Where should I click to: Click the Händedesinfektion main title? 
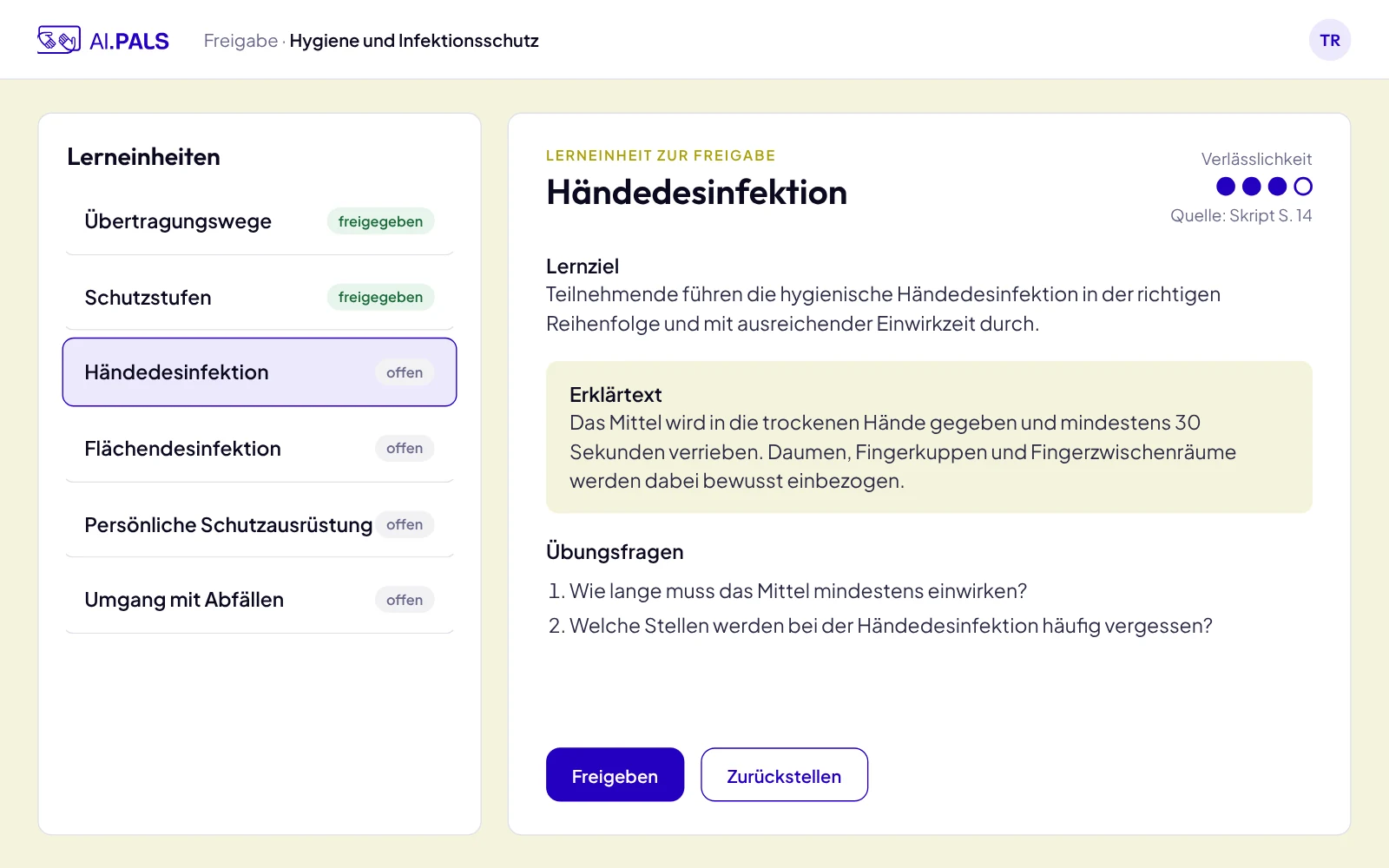697,193
